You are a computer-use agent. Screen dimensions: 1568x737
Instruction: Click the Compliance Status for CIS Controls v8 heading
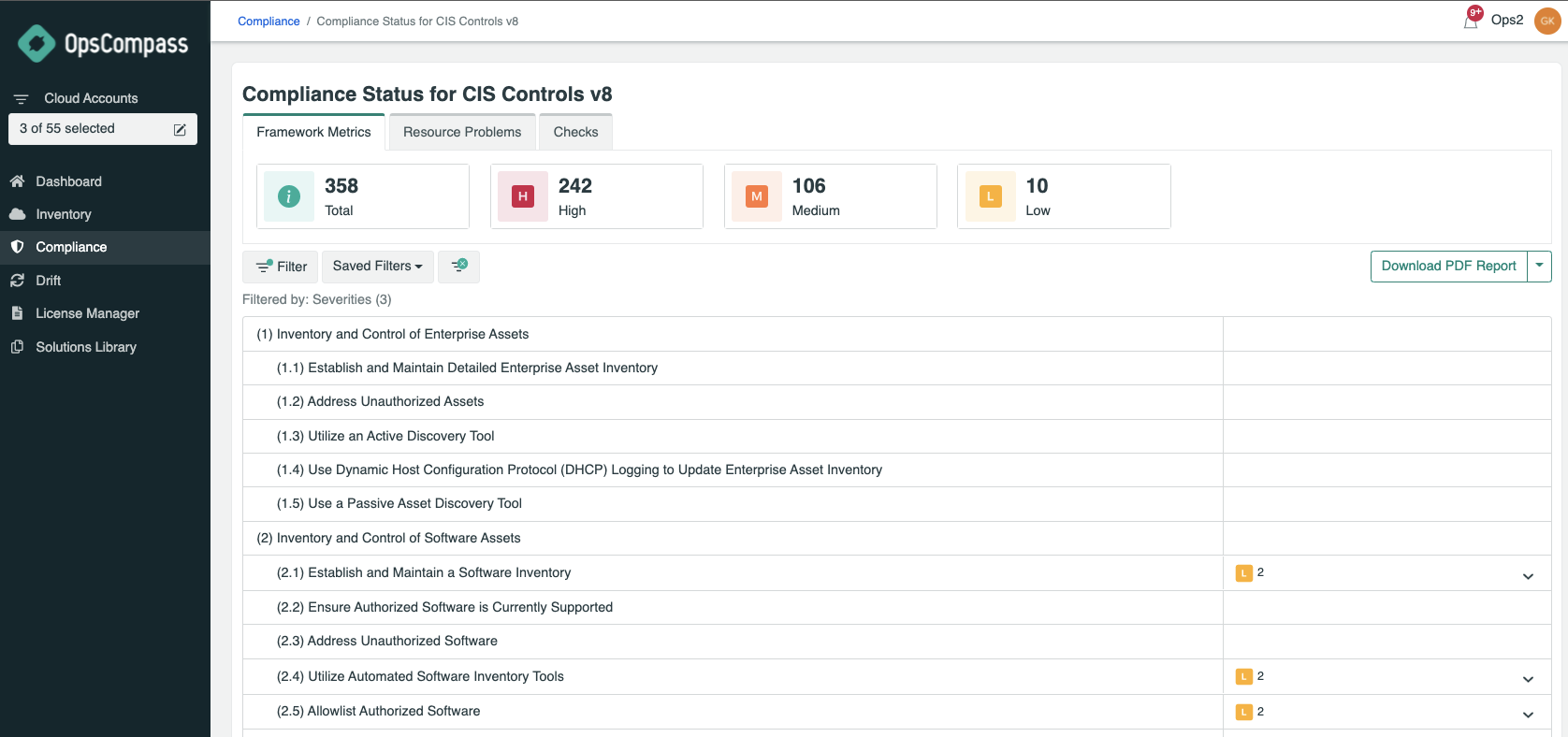pyautogui.click(x=428, y=94)
